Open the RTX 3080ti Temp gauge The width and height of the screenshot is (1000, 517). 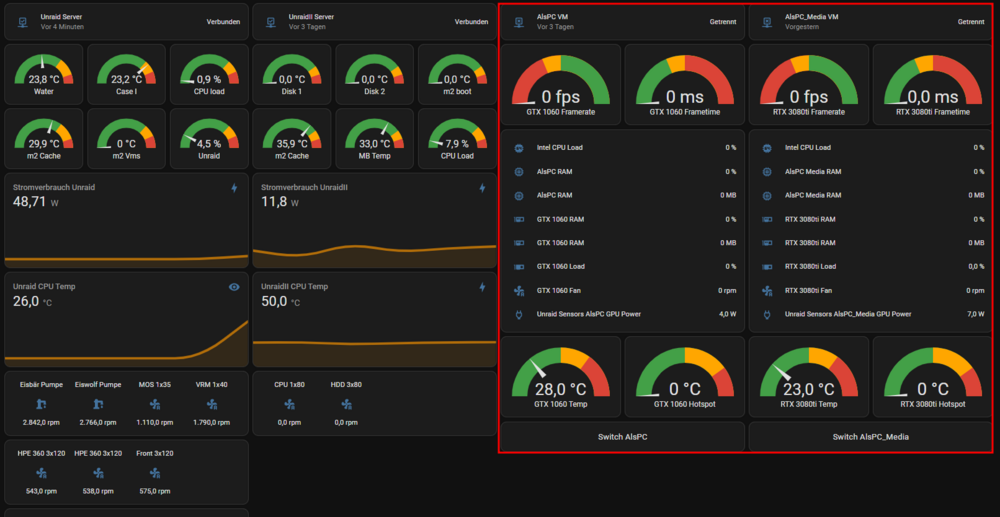tap(809, 377)
